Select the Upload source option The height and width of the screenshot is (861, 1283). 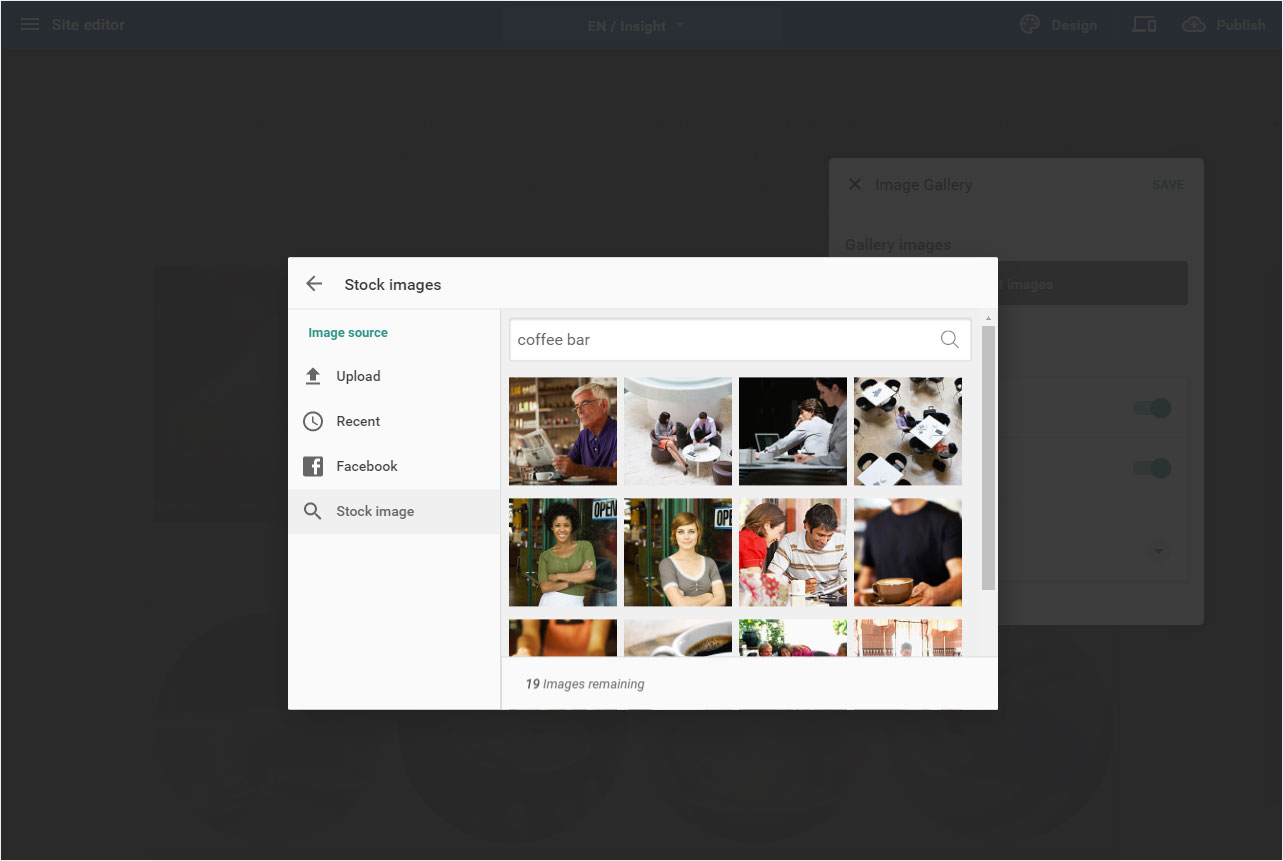(394, 376)
